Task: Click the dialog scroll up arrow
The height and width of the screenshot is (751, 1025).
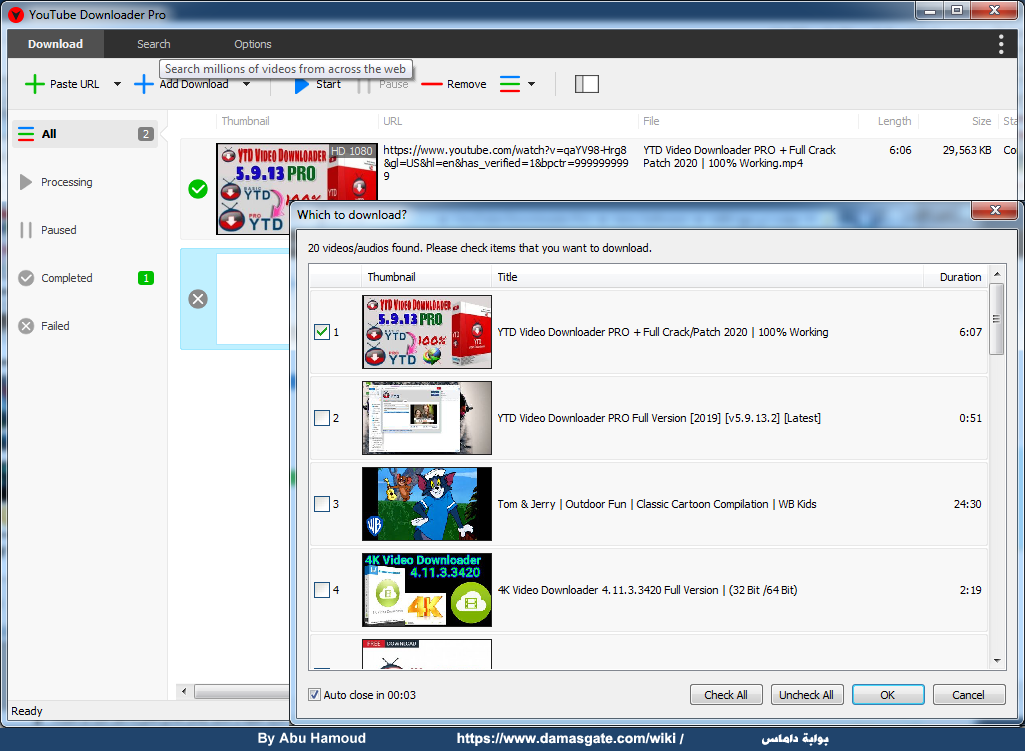Action: 997,274
